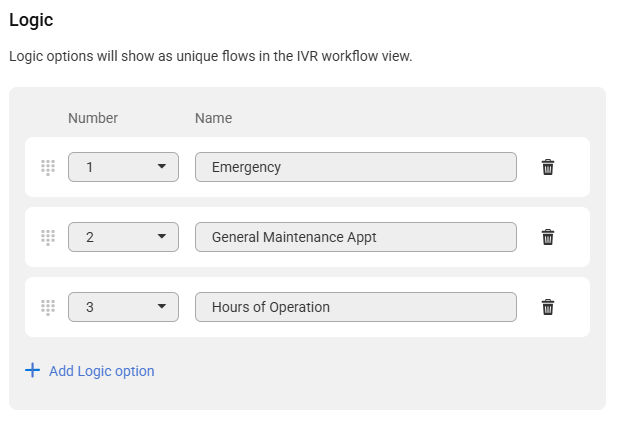
Task: Delete the Emergency logic option
Action: coord(548,167)
